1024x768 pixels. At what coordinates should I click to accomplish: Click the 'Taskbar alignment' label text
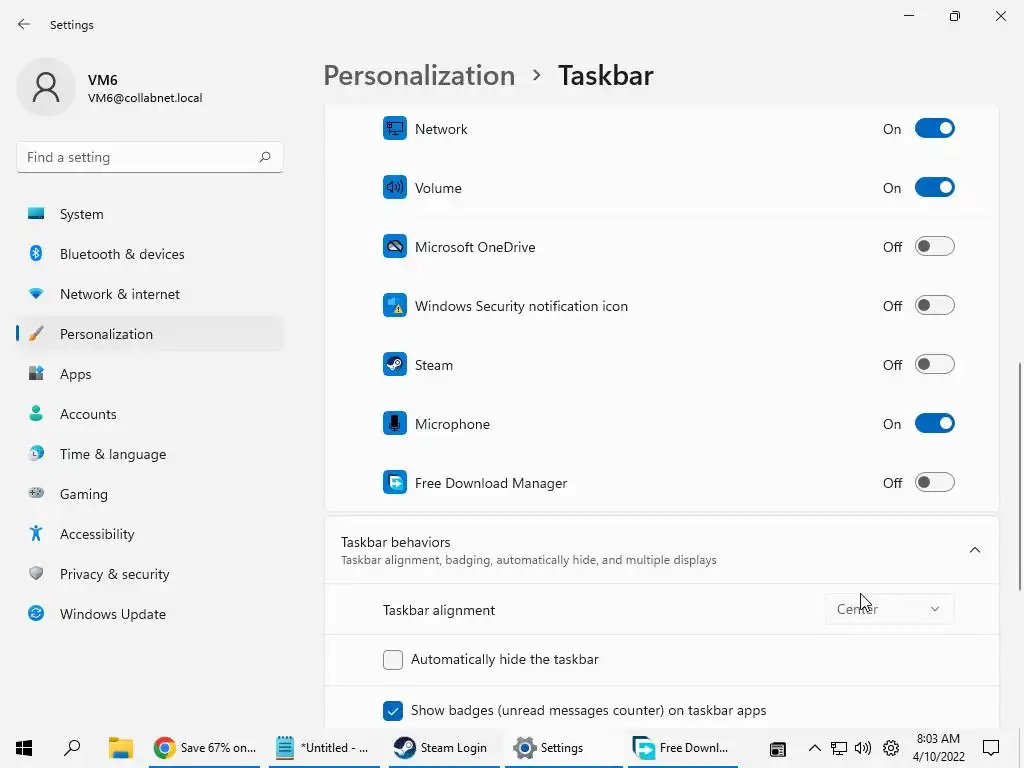(439, 610)
